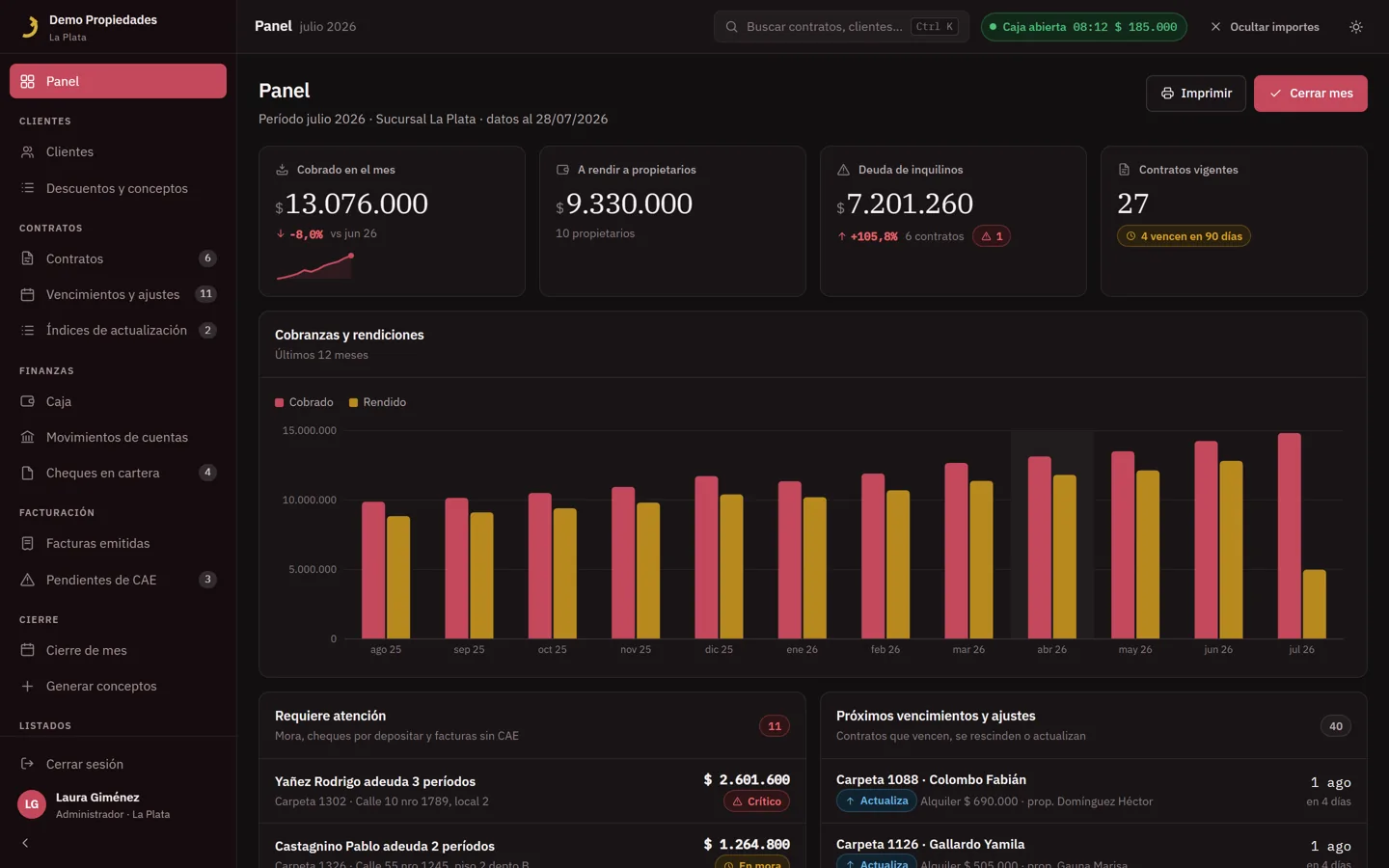Click the Clientes people icon
This screenshot has width=1389, height=868.
point(27,152)
